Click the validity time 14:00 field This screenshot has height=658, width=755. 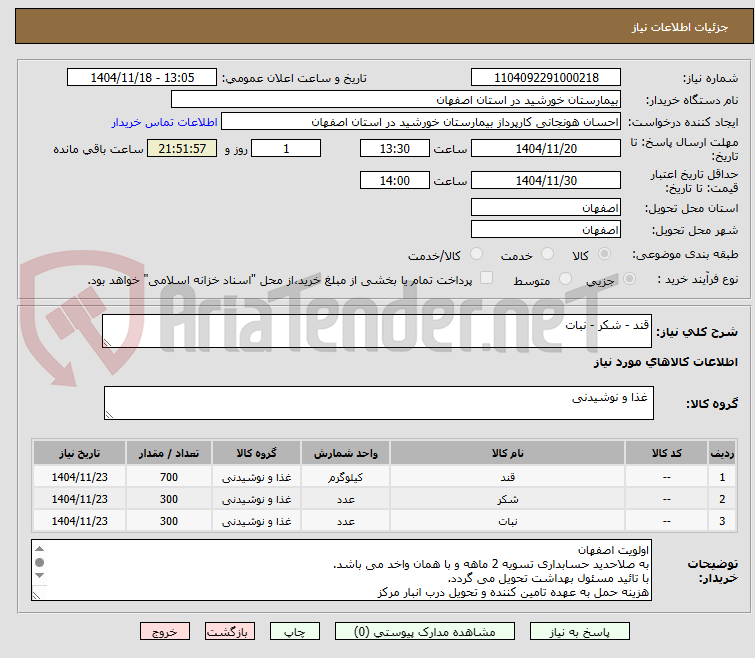pos(395,180)
